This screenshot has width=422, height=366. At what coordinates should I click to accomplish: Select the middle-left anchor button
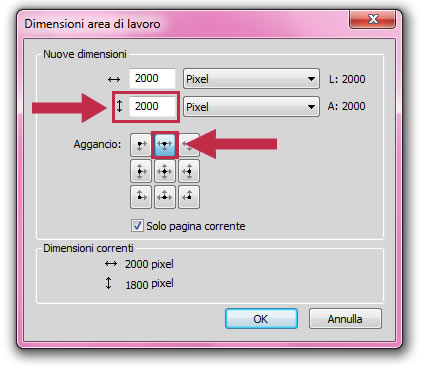pos(141,171)
